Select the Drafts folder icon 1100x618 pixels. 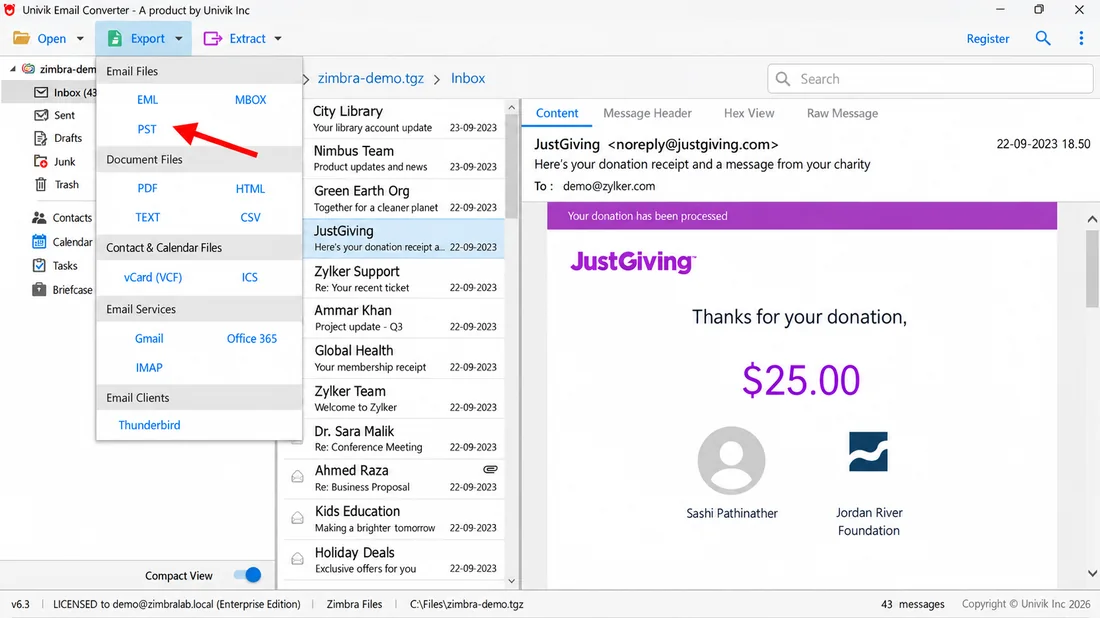point(41,138)
